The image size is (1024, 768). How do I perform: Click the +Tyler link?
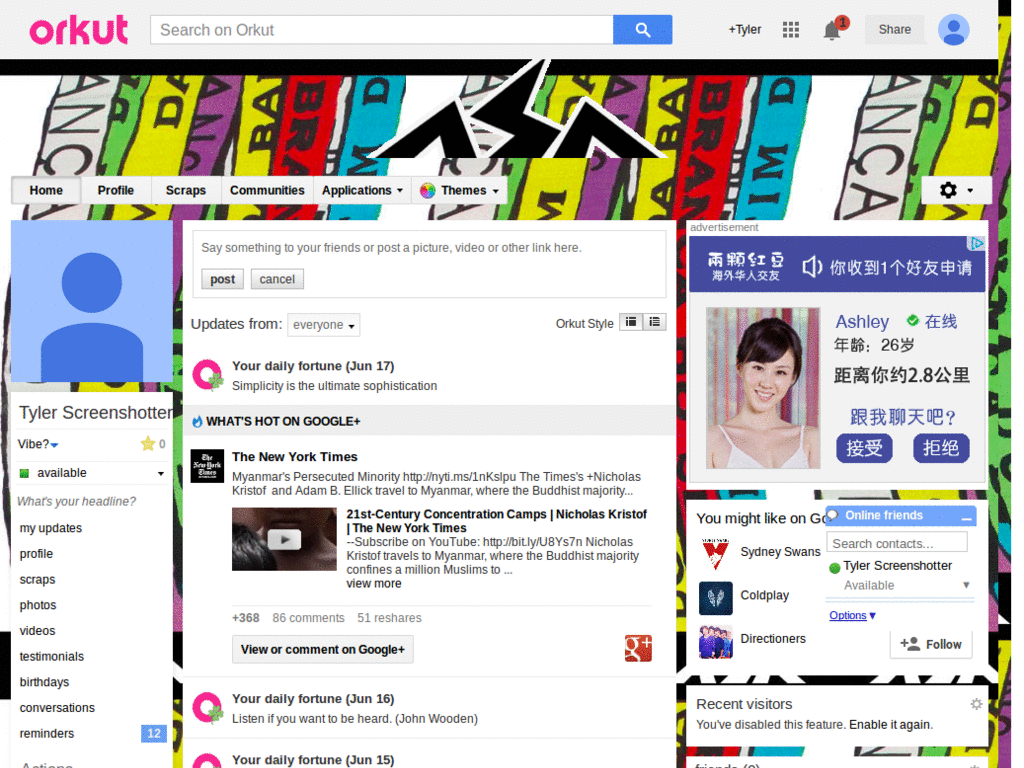[x=745, y=29]
